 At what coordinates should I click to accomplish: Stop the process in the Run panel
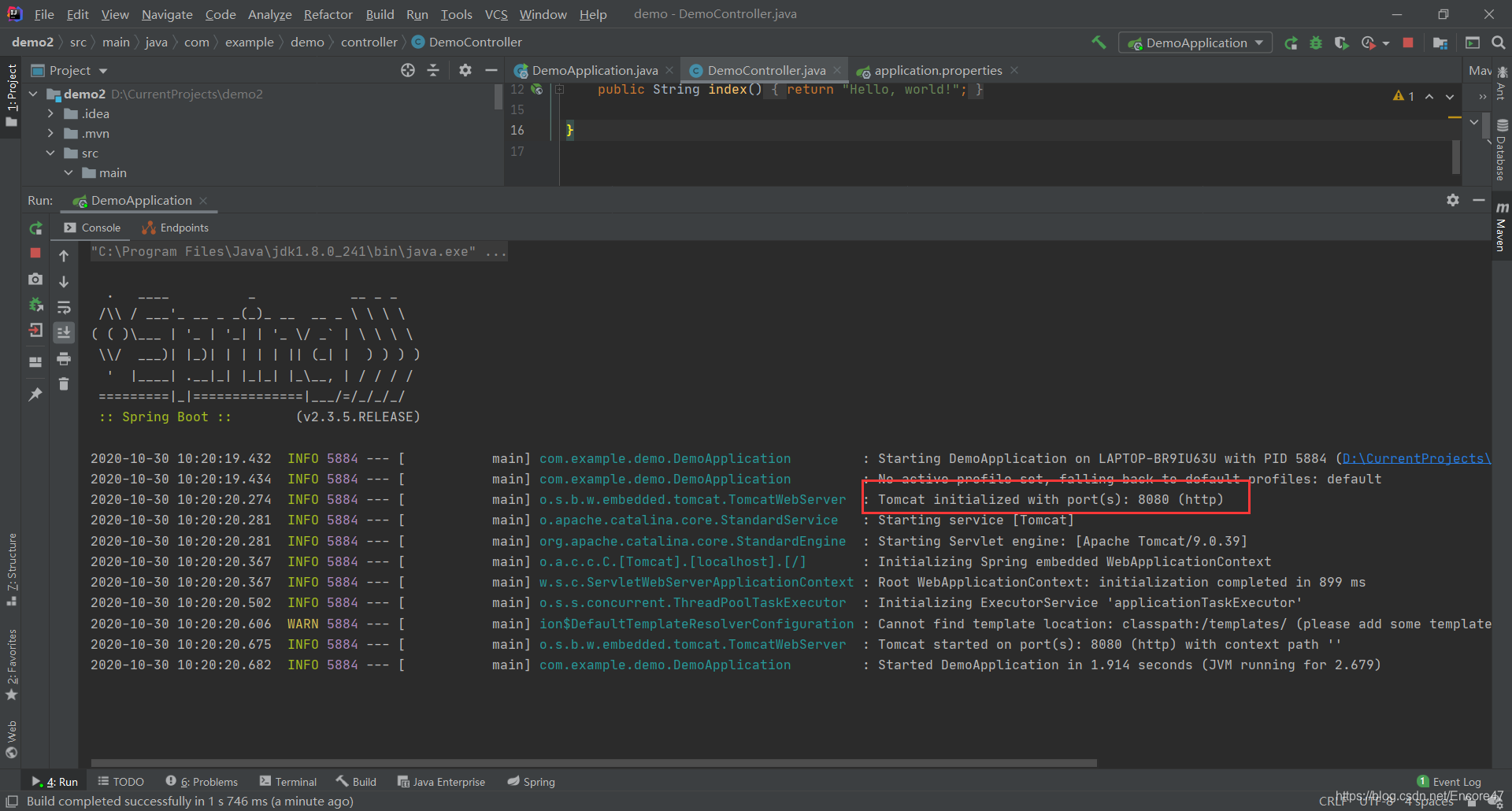tap(35, 253)
